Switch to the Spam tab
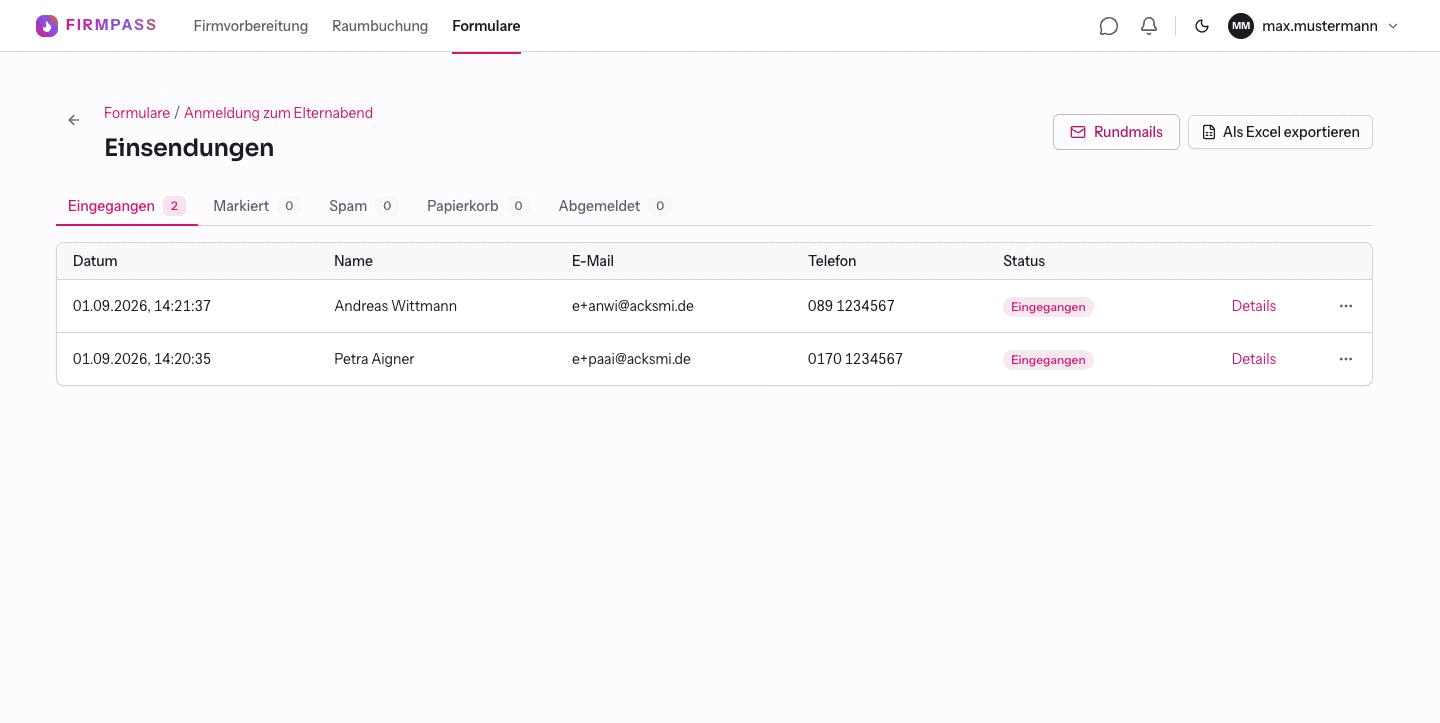This screenshot has height=723, width=1440. 363,206
